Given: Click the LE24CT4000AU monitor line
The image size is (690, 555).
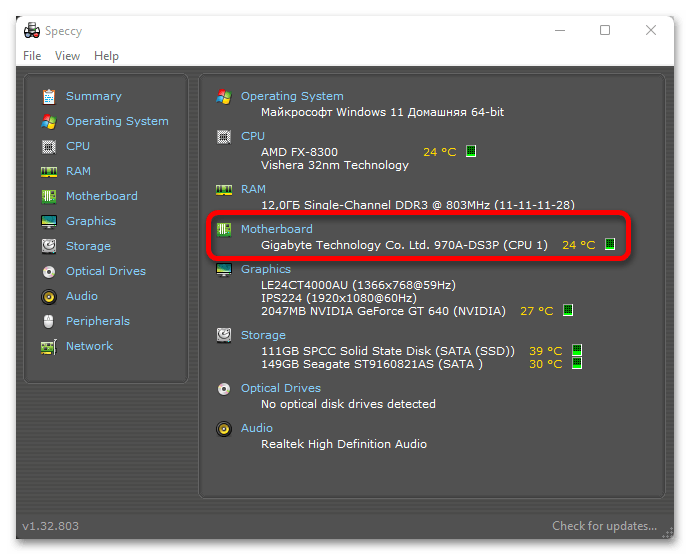Looking at the screenshot, I should [358, 285].
